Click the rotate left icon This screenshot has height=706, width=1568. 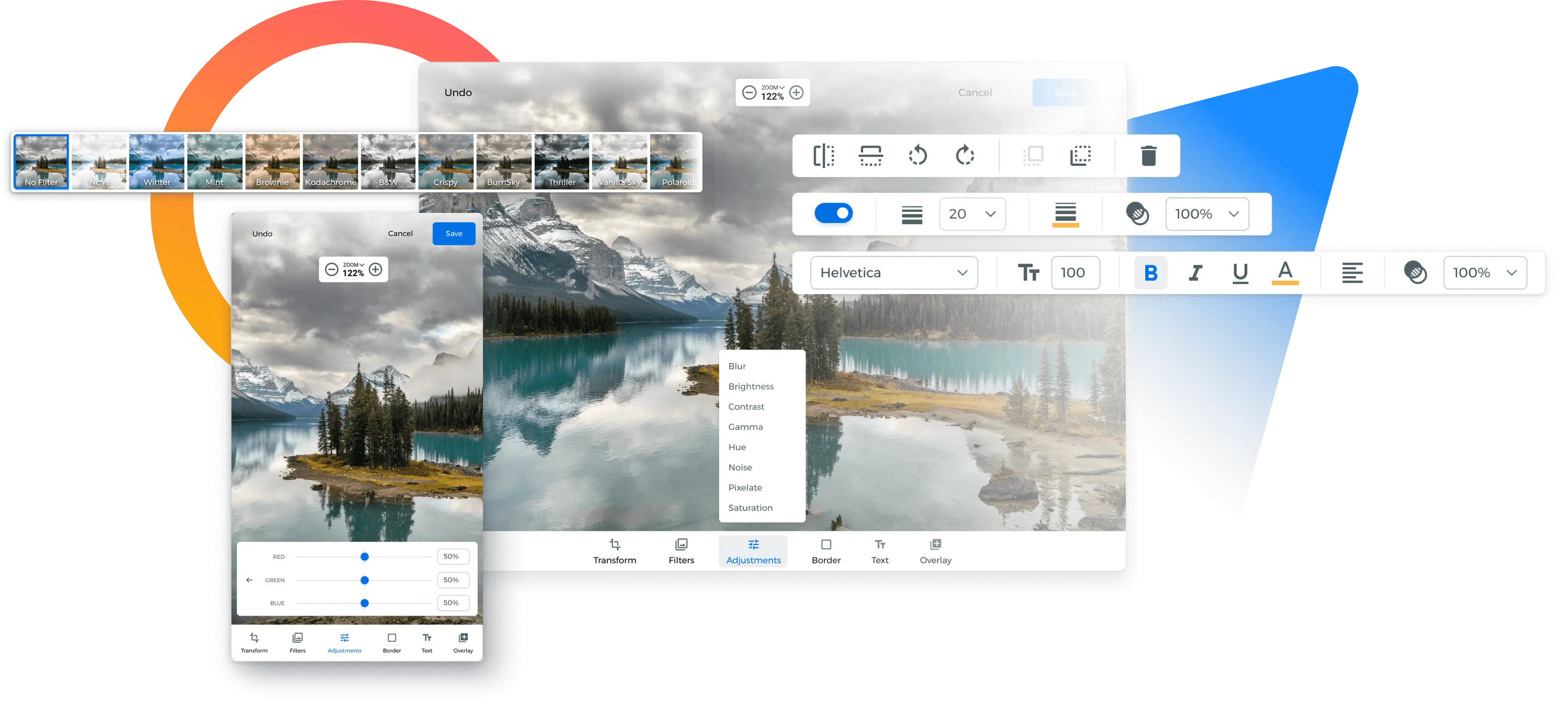(918, 156)
